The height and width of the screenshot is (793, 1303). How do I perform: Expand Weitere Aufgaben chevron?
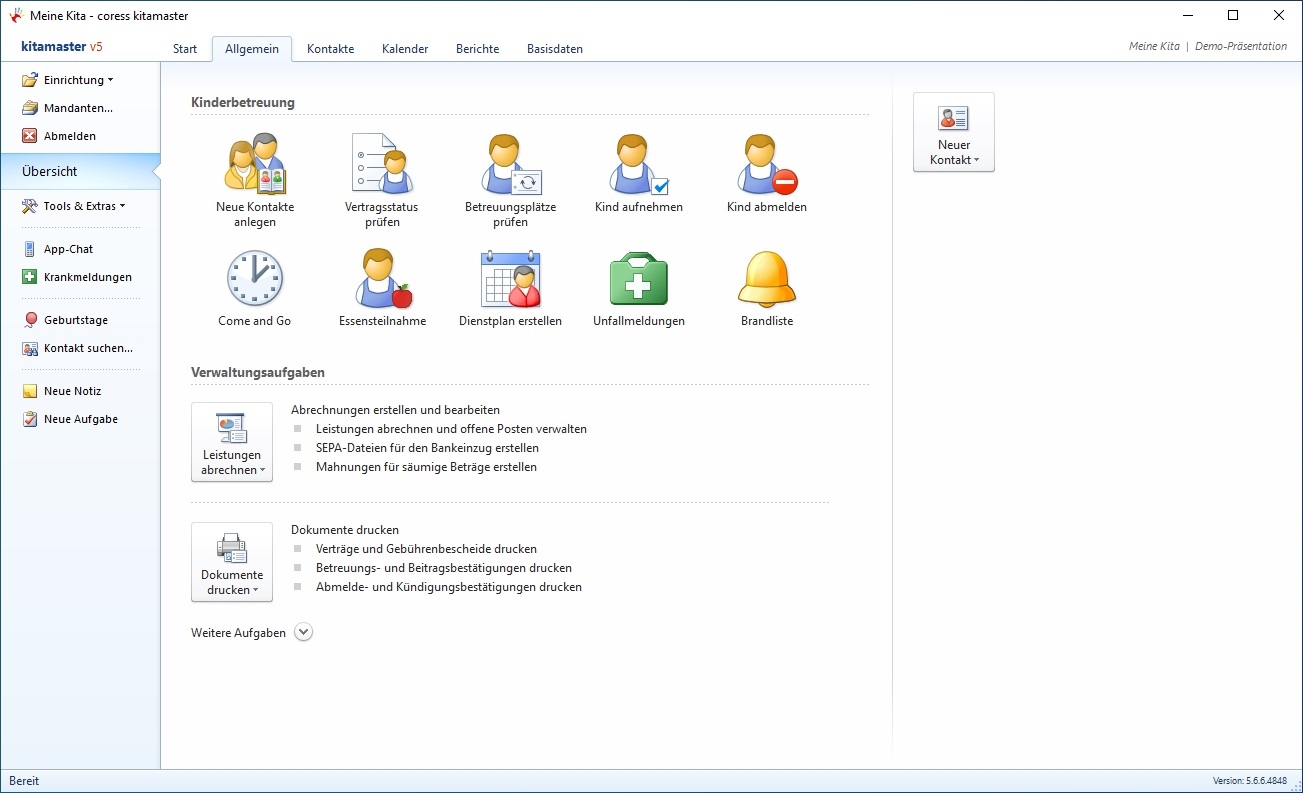(304, 632)
